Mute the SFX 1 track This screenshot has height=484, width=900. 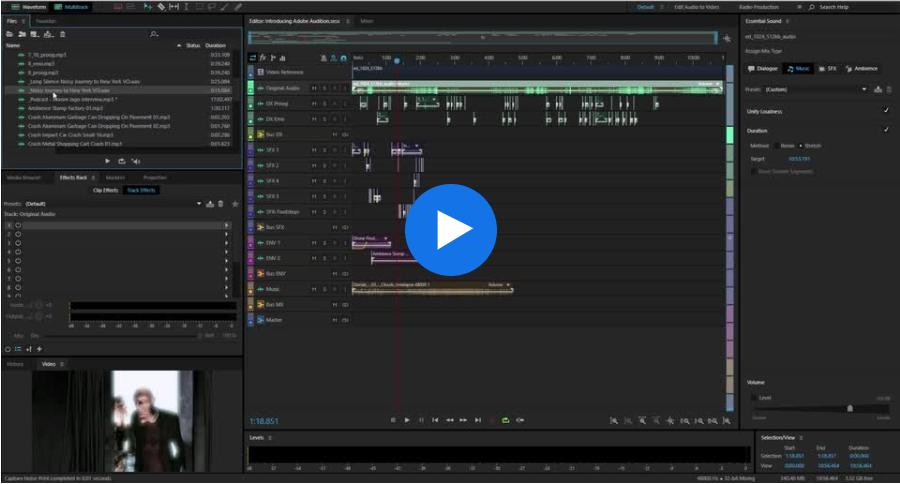pos(314,150)
